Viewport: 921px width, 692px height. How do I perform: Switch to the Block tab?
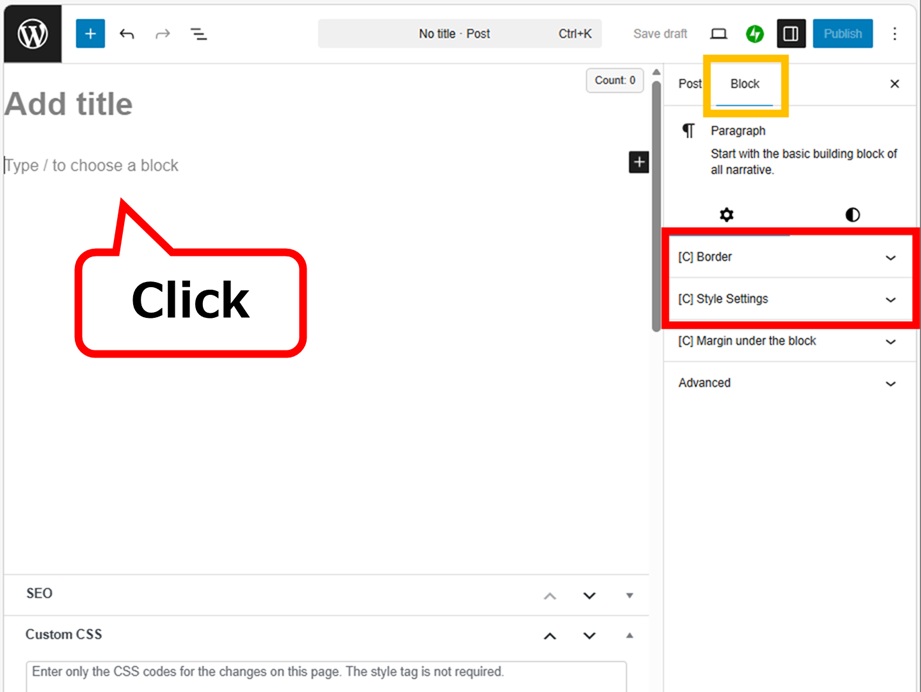pyautogui.click(x=745, y=84)
